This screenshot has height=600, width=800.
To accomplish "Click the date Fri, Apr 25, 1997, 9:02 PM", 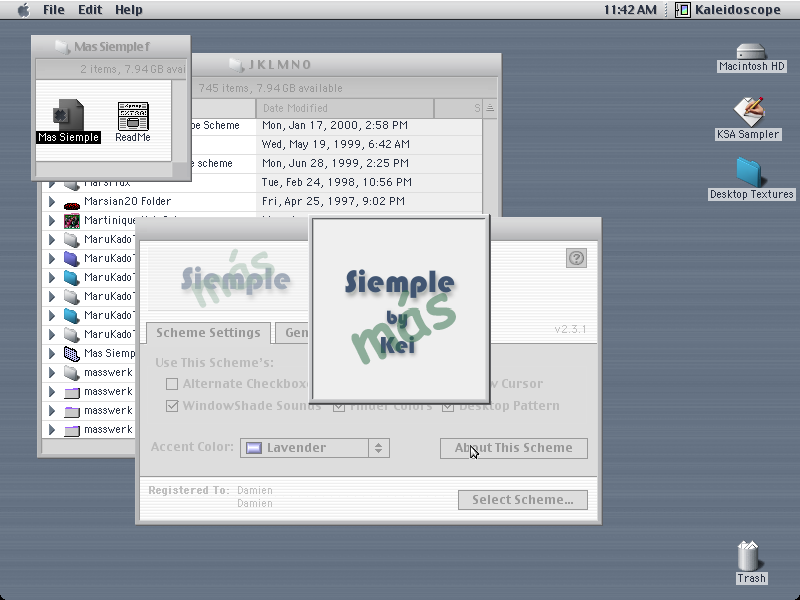I will pyautogui.click(x=333, y=201).
